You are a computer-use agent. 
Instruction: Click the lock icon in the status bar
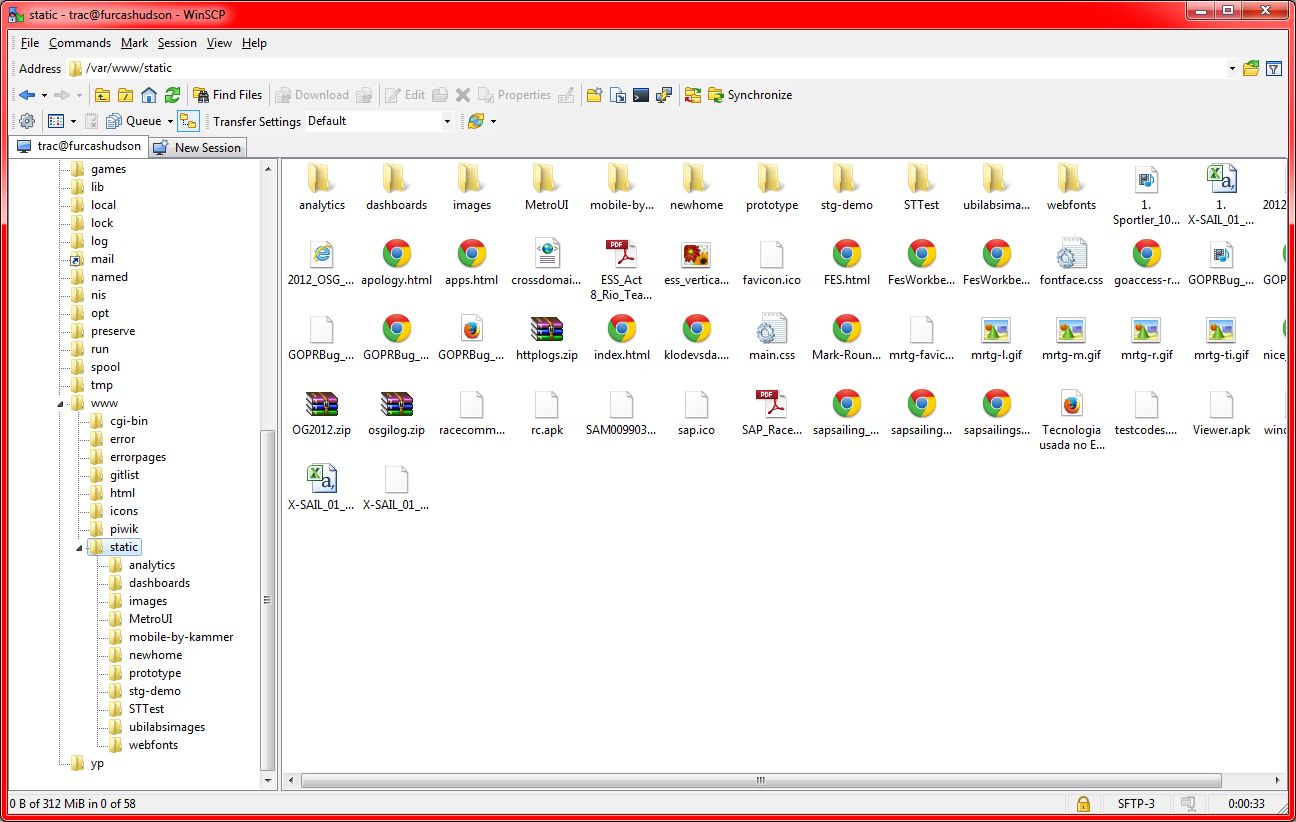1083,803
